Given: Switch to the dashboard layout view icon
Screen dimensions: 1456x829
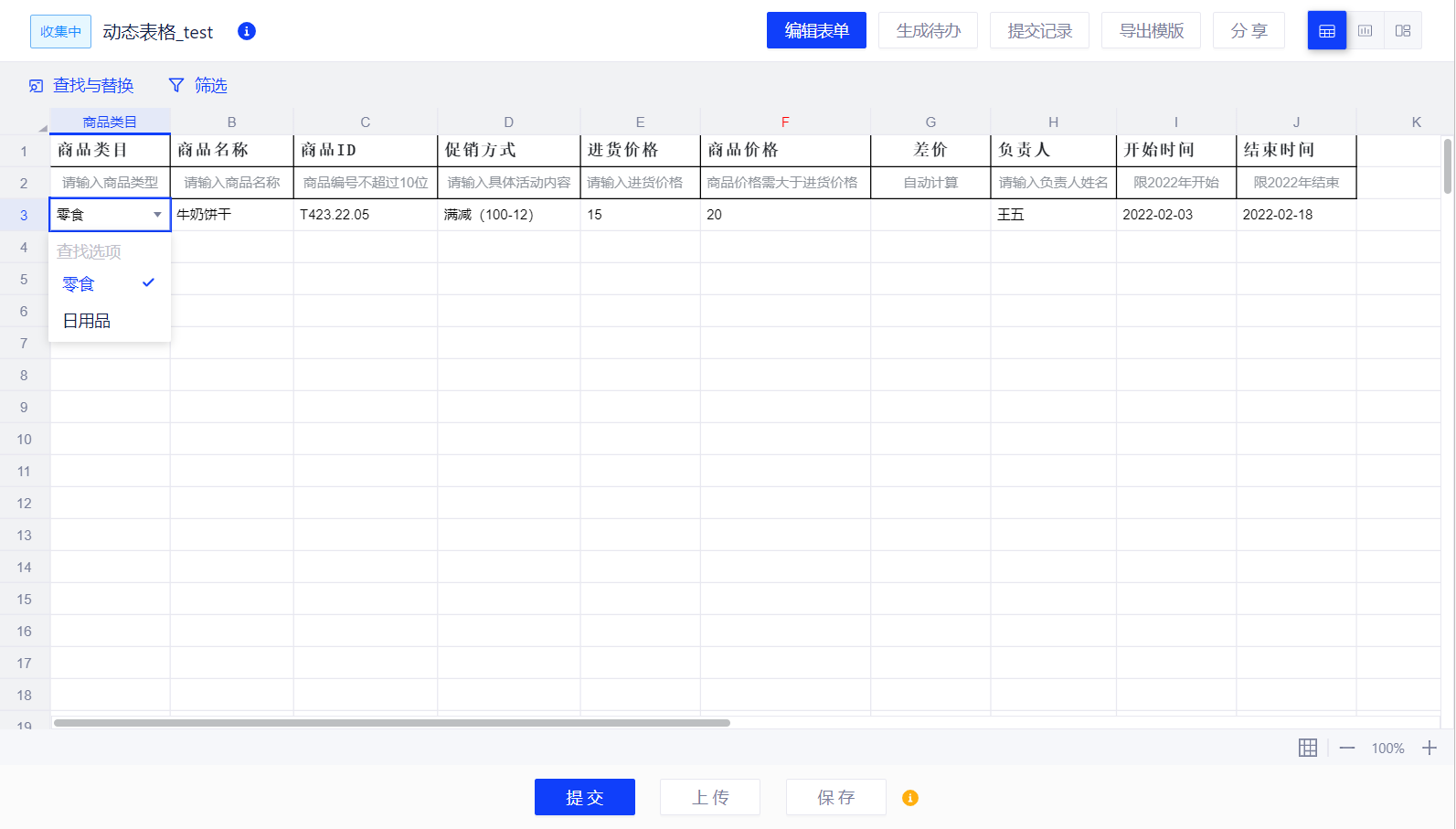Looking at the screenshot, I should pyautogui.click(x=1402, y=31).
